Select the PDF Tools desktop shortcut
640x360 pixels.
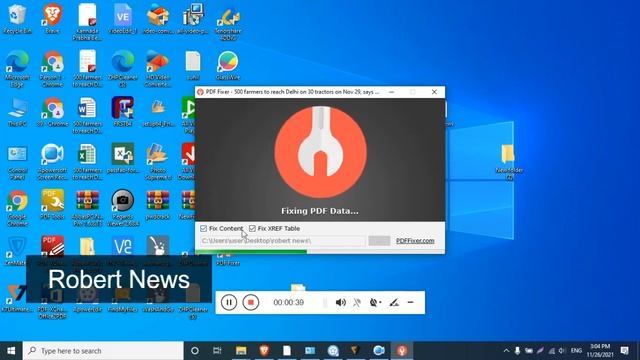(x=52, y=204)
